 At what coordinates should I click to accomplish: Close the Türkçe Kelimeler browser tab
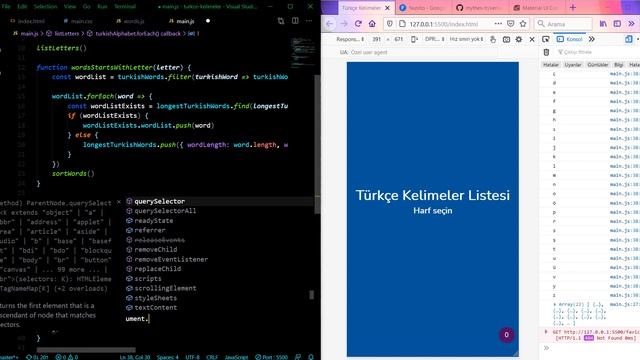tap(387, 8)
